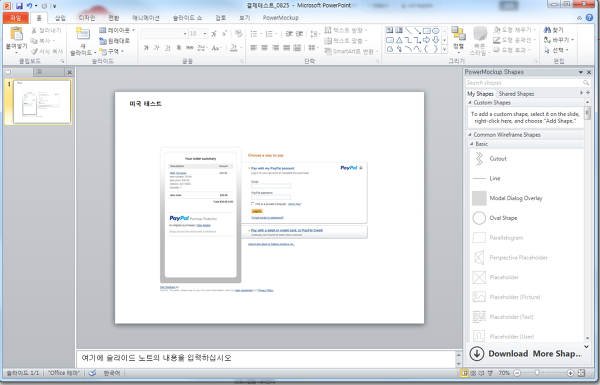
Task: Toggle strikethrough abc formatting
Action: tap(190, 48)
